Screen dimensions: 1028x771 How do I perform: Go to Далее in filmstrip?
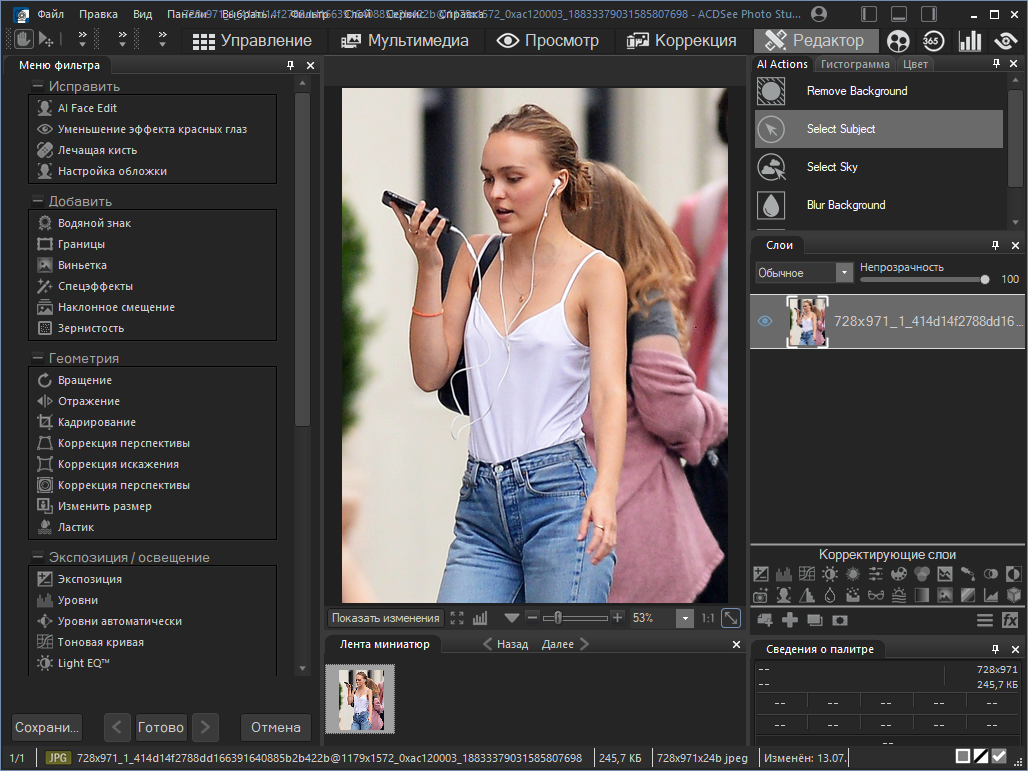tap(565, 644)
